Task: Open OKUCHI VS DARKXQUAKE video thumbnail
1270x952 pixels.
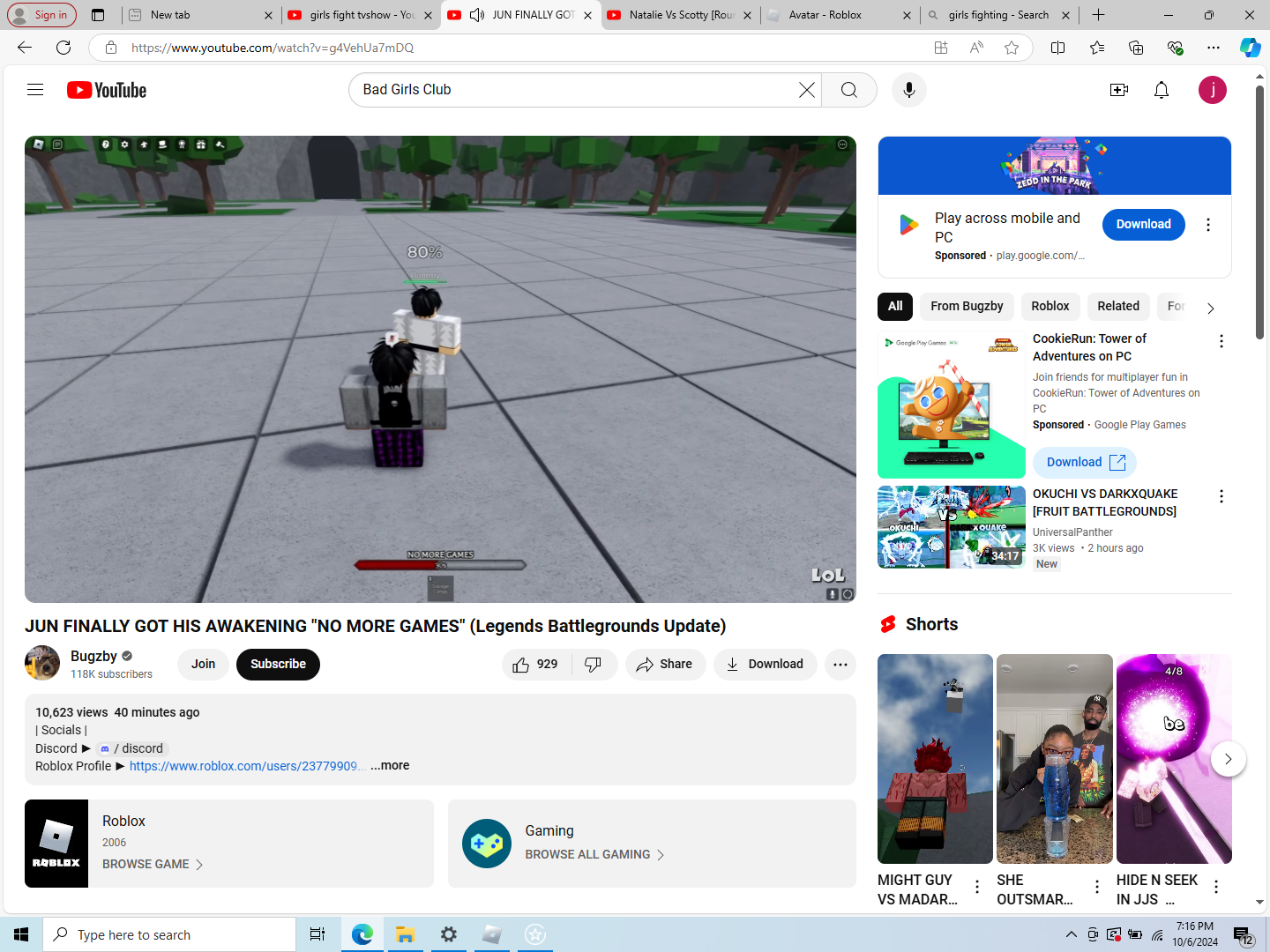Action: 952,527
